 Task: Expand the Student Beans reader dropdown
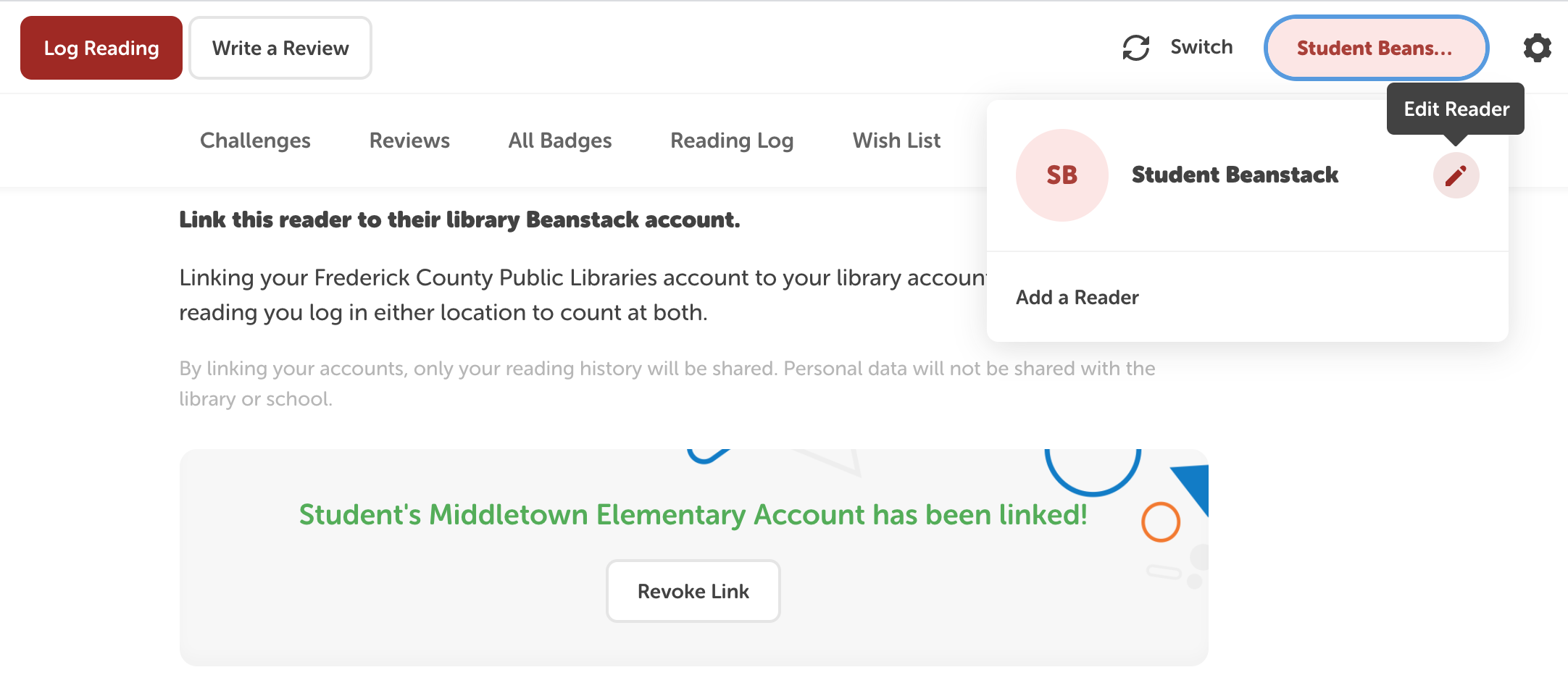[x=1376, y=48]
